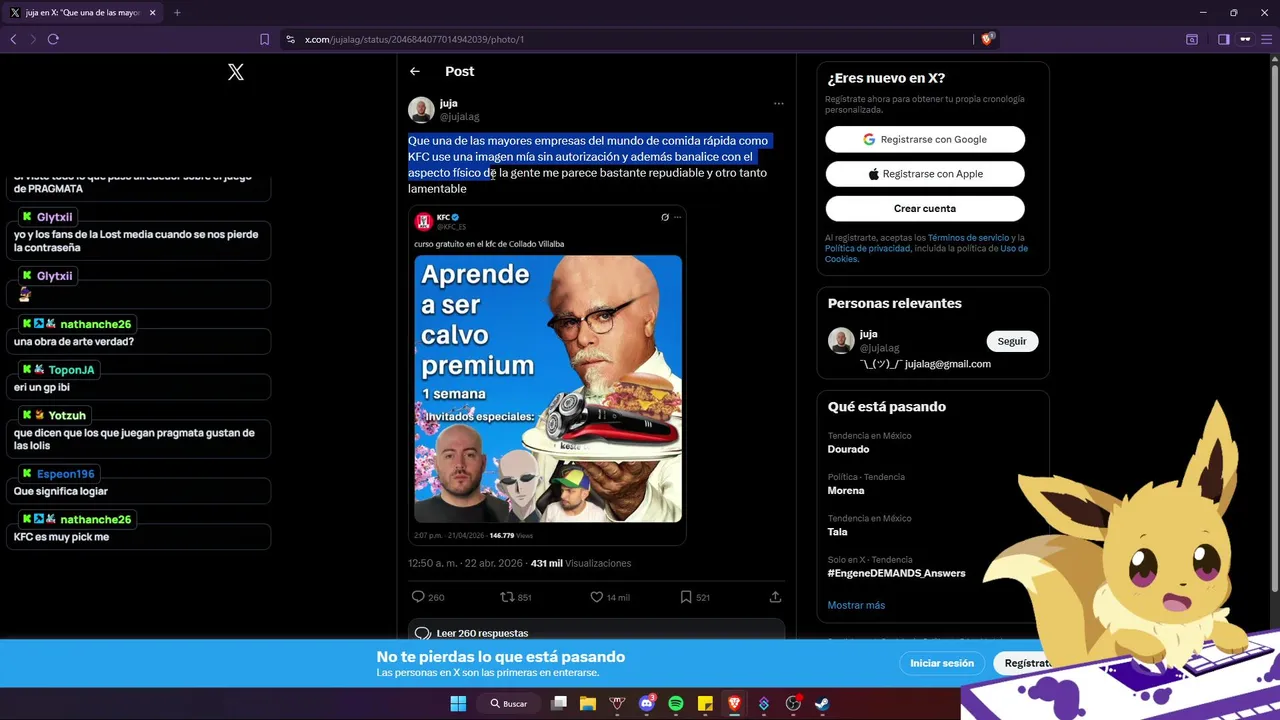Screen dimensions: 1280x720
Task: Open the Aprende a ser calvo premium image
Action: click(x=548, y=389)
